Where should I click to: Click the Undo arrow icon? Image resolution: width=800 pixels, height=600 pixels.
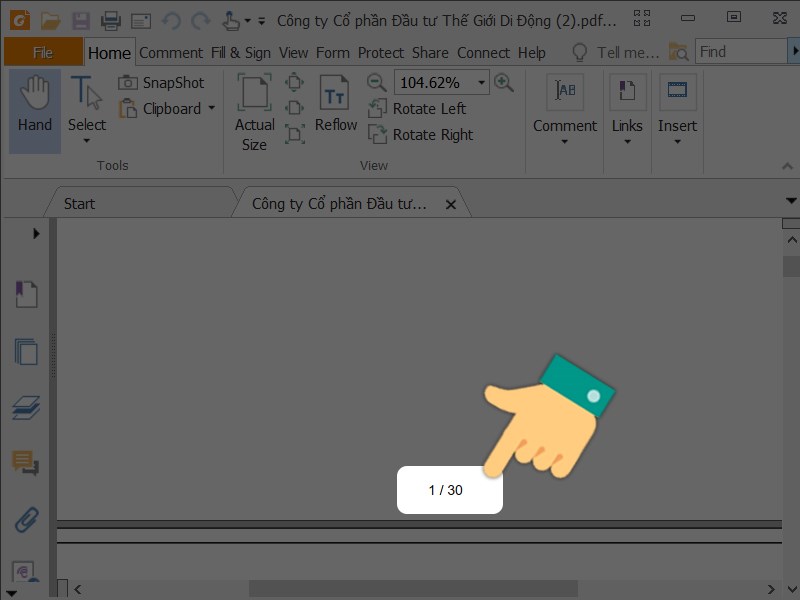coord(171,20)
